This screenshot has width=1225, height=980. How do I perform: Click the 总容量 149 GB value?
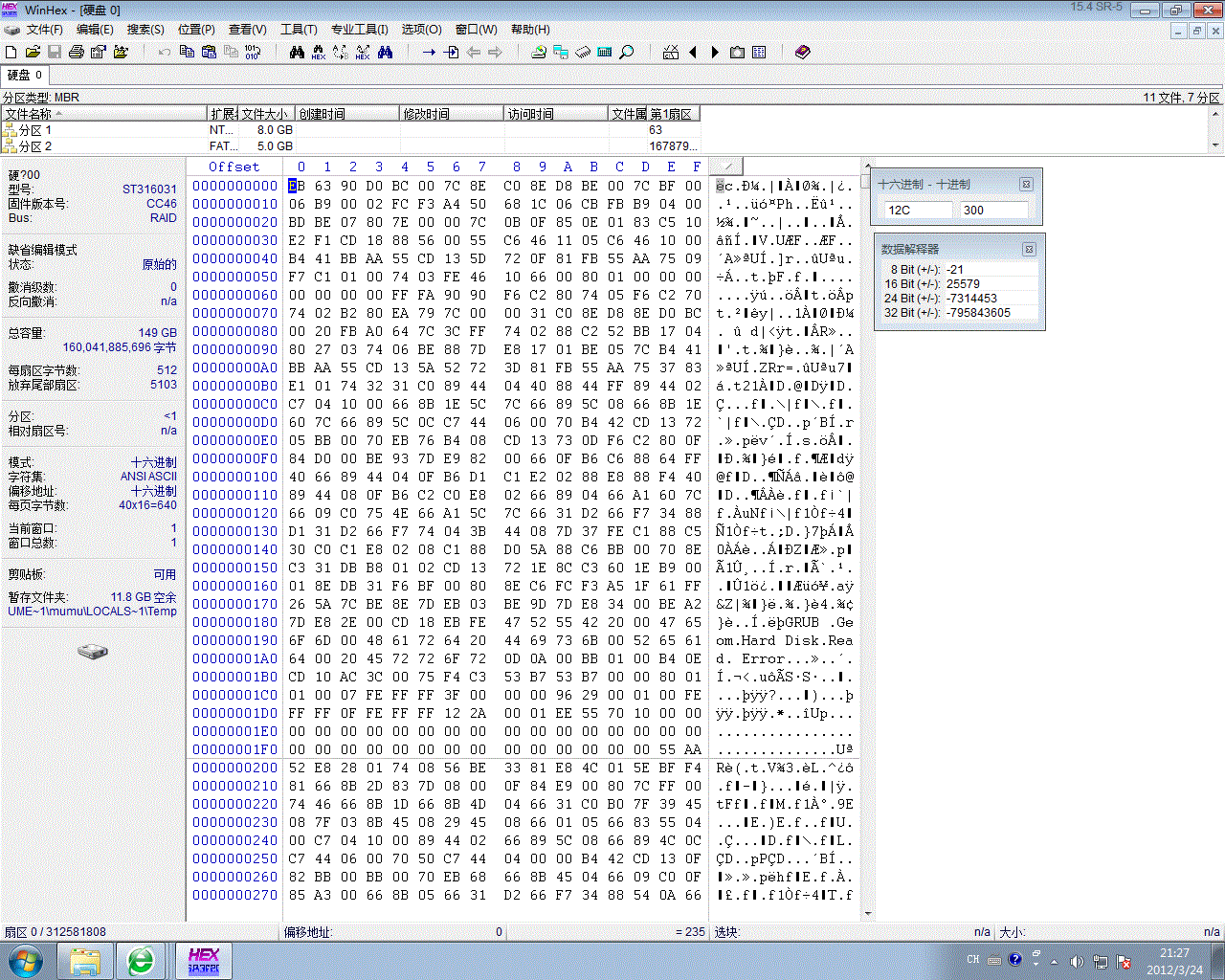coord(158,333)
